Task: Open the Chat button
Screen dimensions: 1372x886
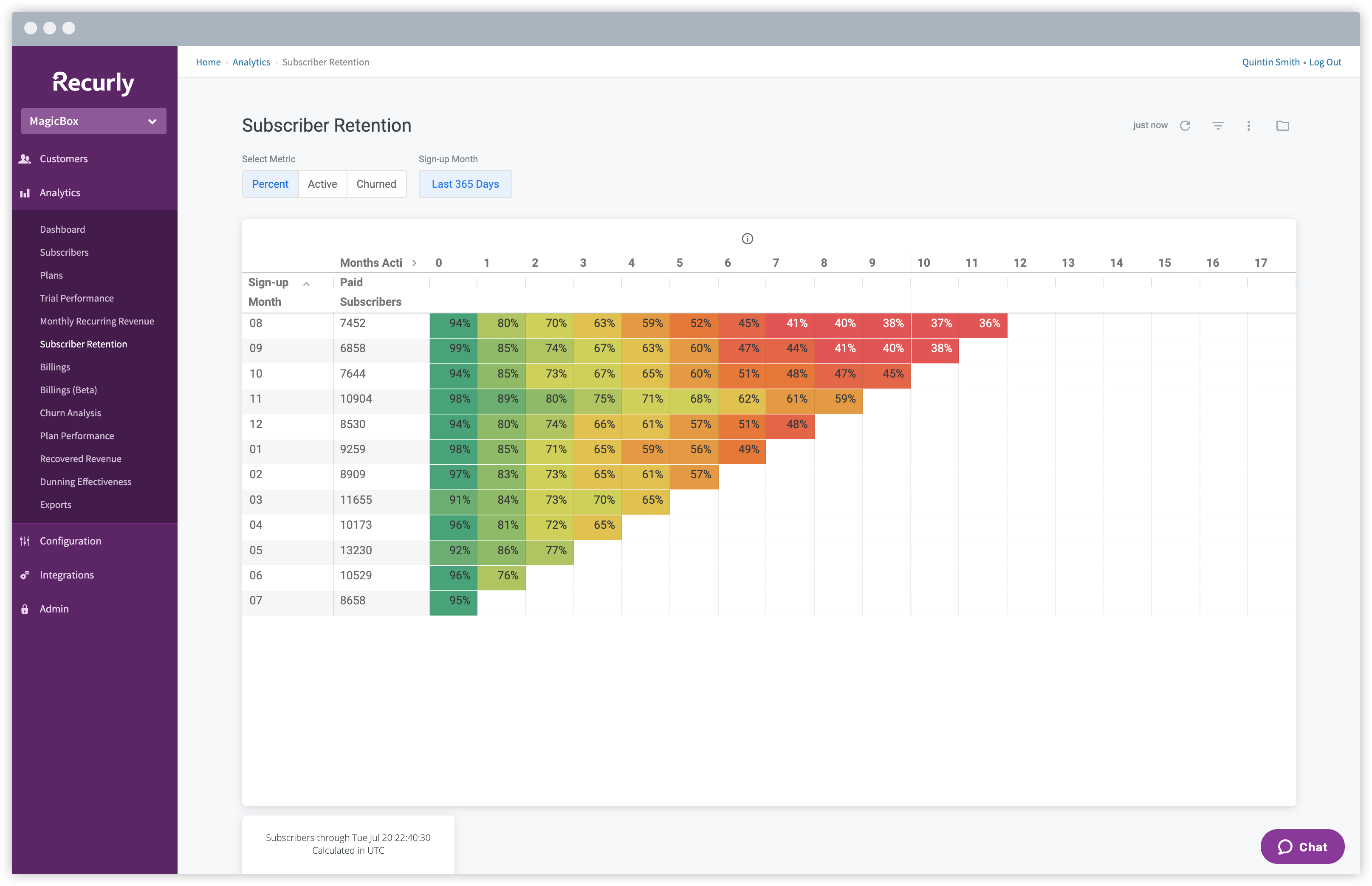Action: coord(1302,846)
